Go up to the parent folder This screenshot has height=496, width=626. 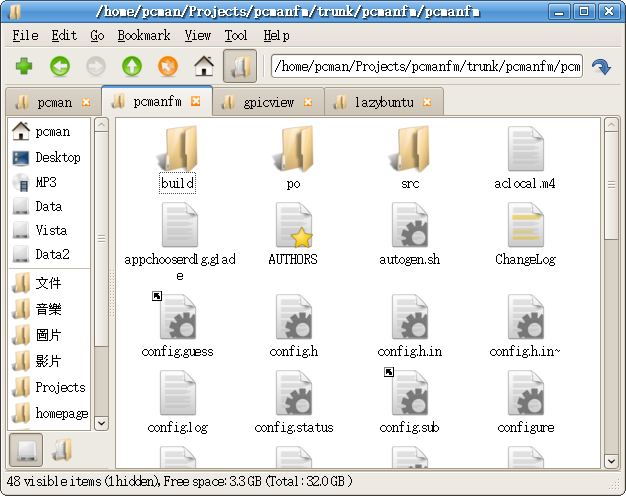coord(132,67)
